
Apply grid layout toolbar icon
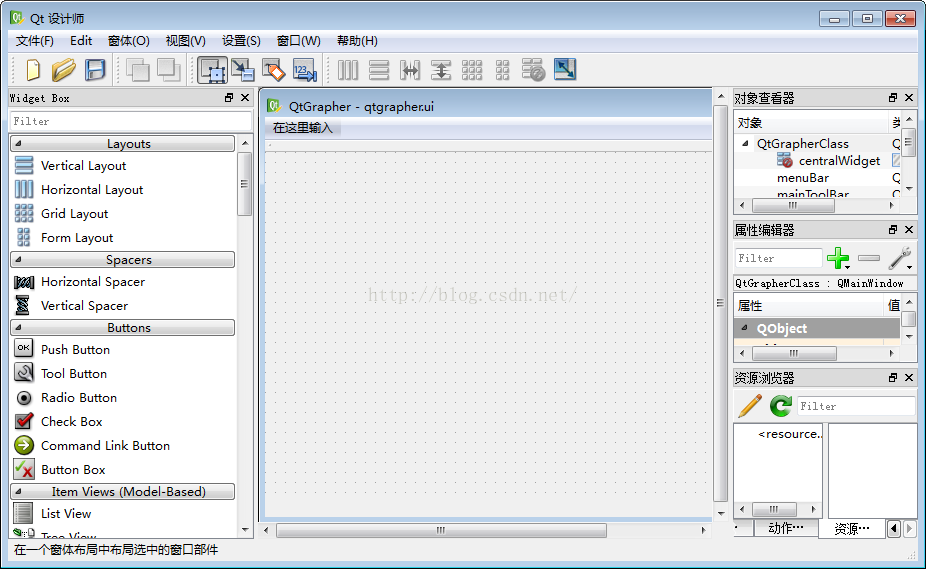472,70
